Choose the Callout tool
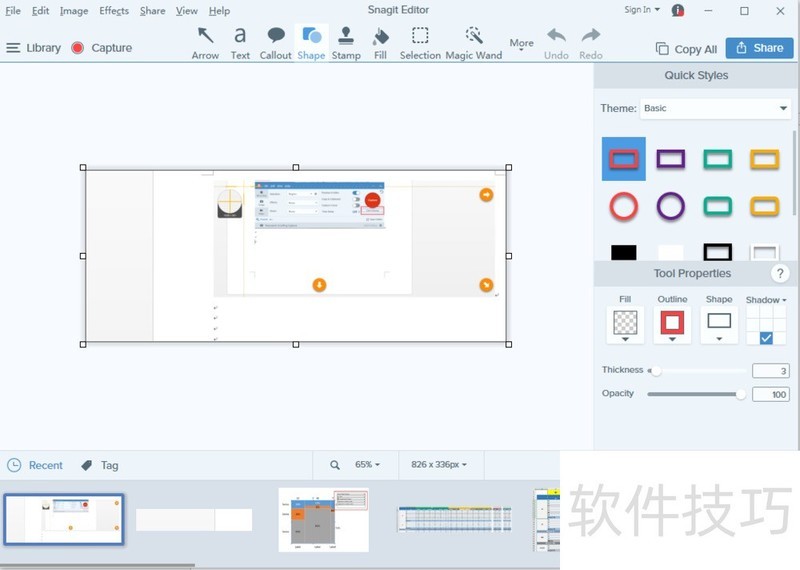Image resolution: width=800 pixels, height=570 pixels. pos(275,42)
